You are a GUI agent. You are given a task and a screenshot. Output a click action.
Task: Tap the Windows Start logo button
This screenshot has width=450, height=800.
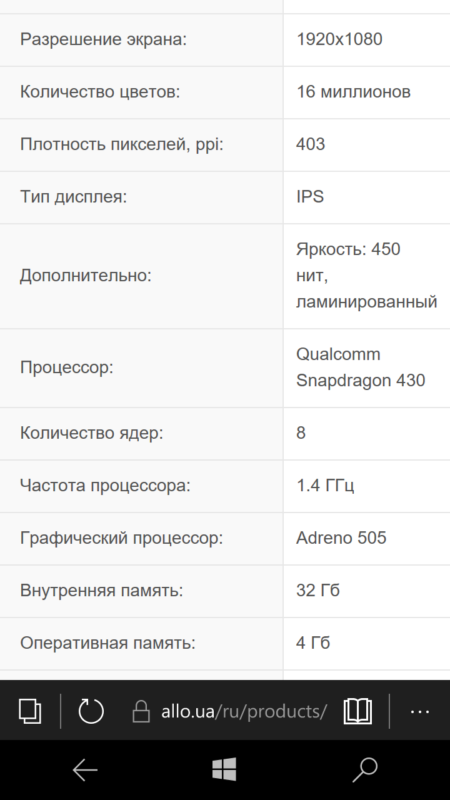click(224, 769)
